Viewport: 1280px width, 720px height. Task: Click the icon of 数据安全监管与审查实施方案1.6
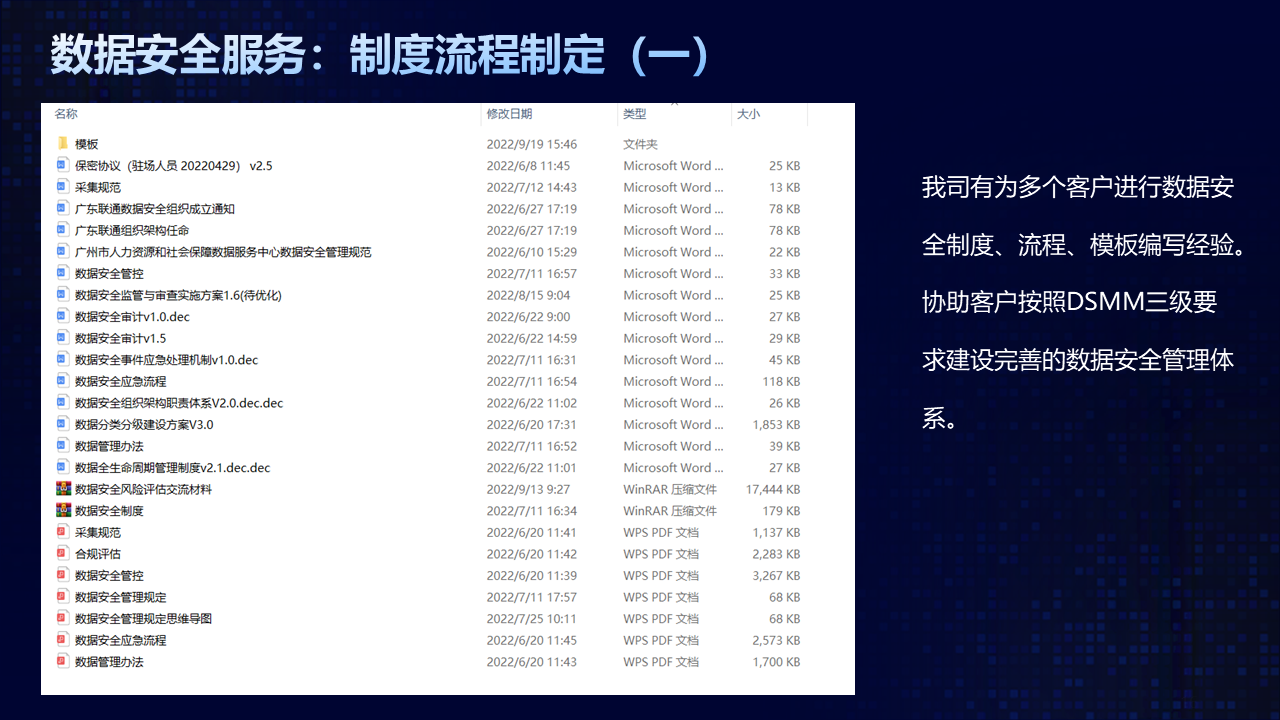(62, 295)
